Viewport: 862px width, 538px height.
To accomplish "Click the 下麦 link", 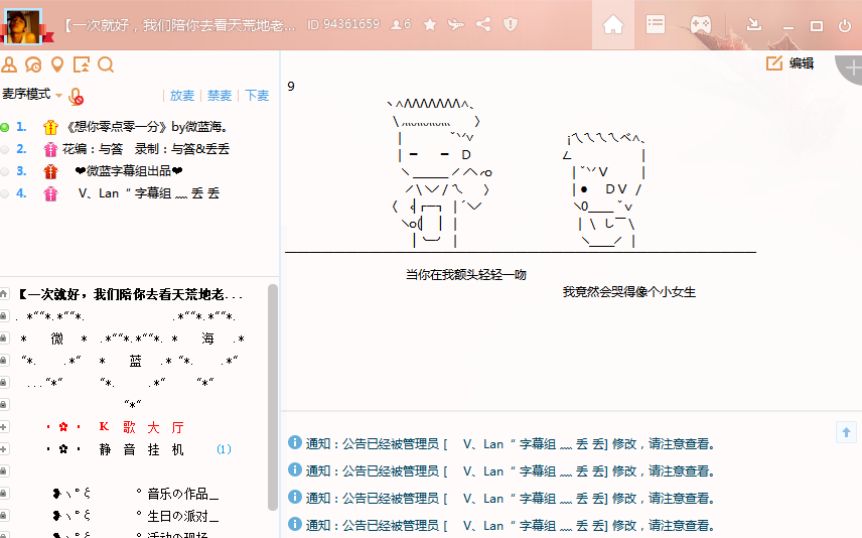I will click(257, 95).
